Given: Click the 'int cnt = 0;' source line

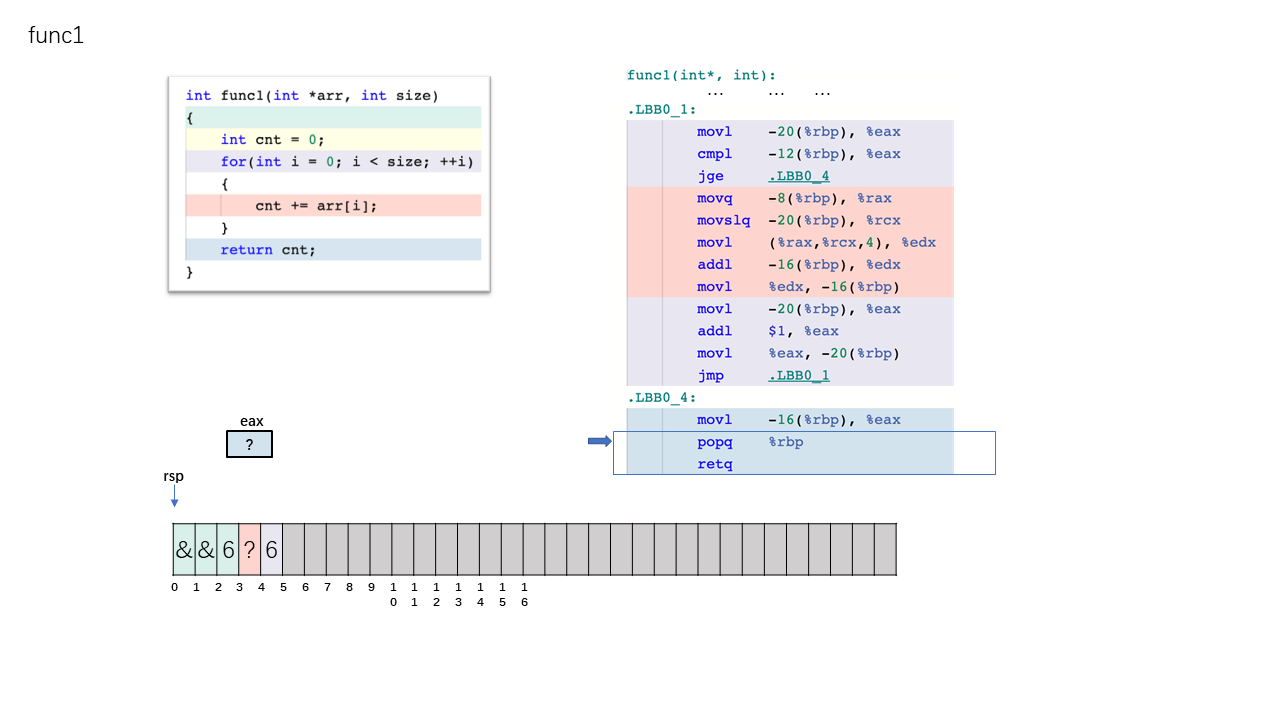Looking at the screenshot, I should pos(272,140).
